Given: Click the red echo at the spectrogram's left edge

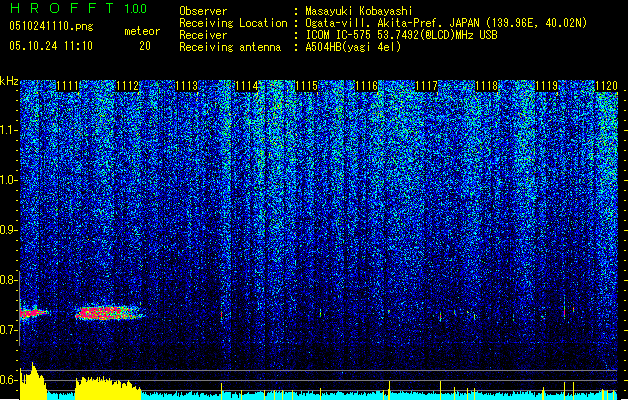Looking at the screenshot, I should point(34,312).
